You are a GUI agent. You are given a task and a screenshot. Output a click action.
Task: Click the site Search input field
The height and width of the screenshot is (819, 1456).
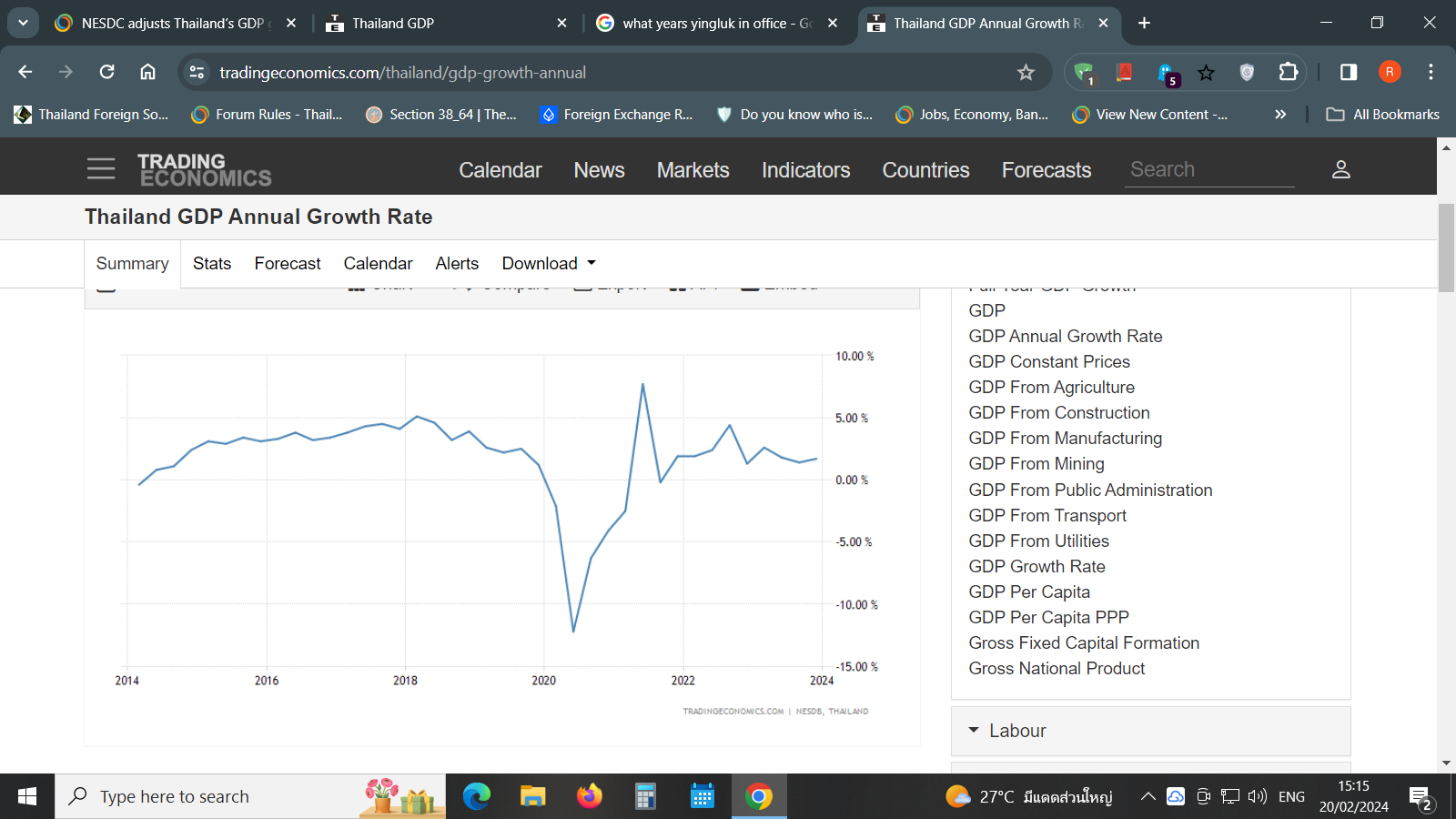1209,169
